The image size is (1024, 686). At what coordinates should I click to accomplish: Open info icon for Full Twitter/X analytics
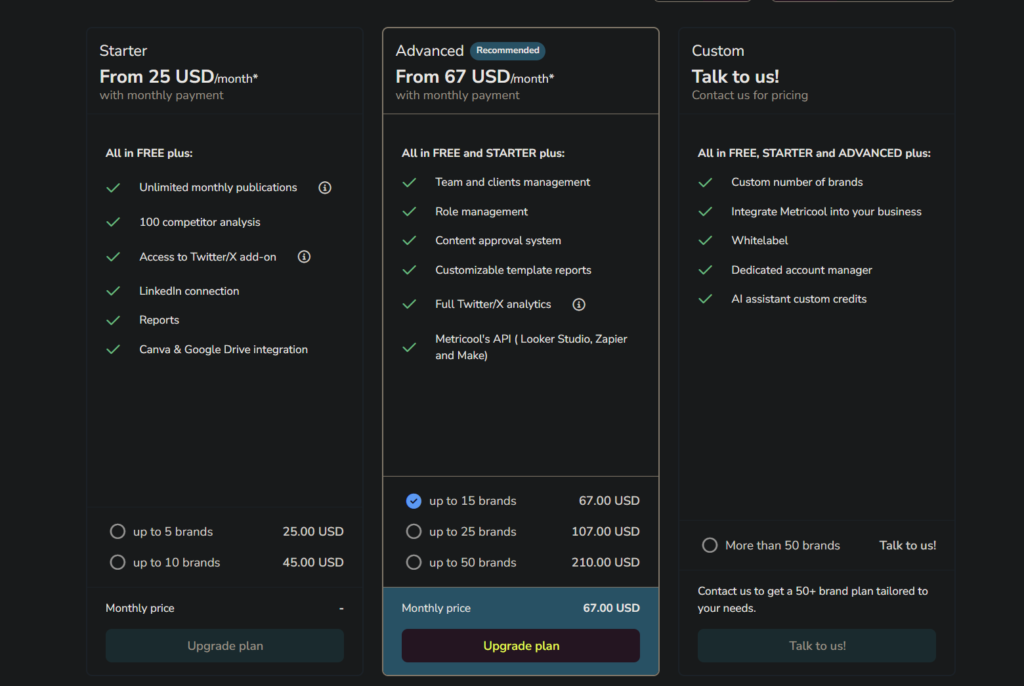point(578,305)
